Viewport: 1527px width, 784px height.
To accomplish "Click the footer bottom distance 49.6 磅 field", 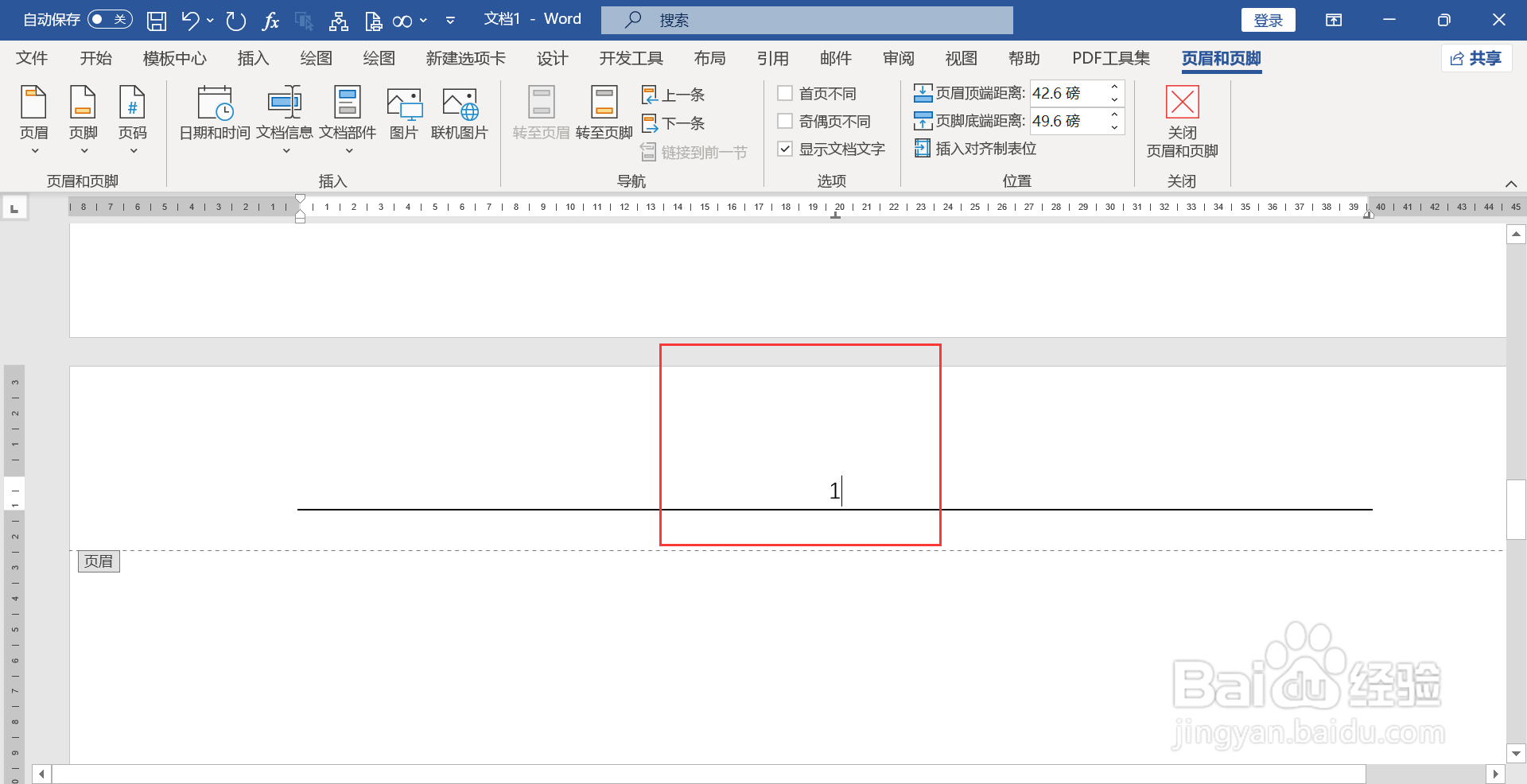I will pyautogui.click(x=1067, y=121).
